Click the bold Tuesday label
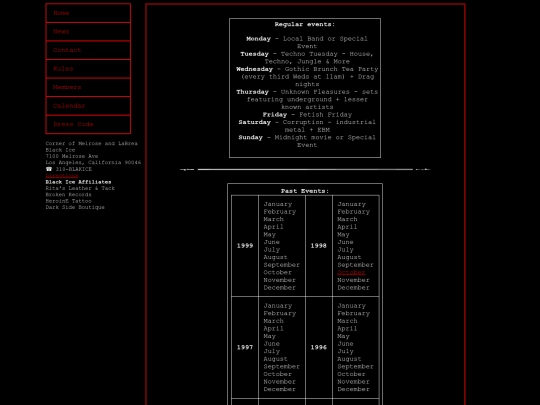 254,54
